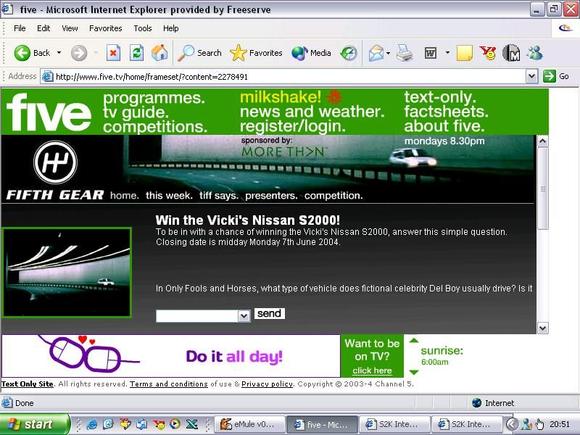Click frame scrollbar down arrow
The height and width of the screenshot is (435, 580).
[x=542, y=328]
